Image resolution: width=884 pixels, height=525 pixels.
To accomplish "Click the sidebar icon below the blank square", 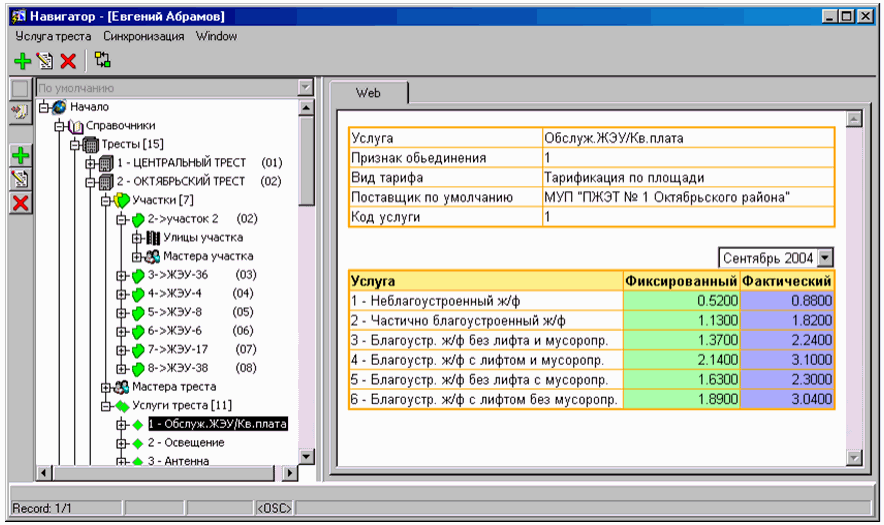I will pyautogui.click(x=20, y=112).
